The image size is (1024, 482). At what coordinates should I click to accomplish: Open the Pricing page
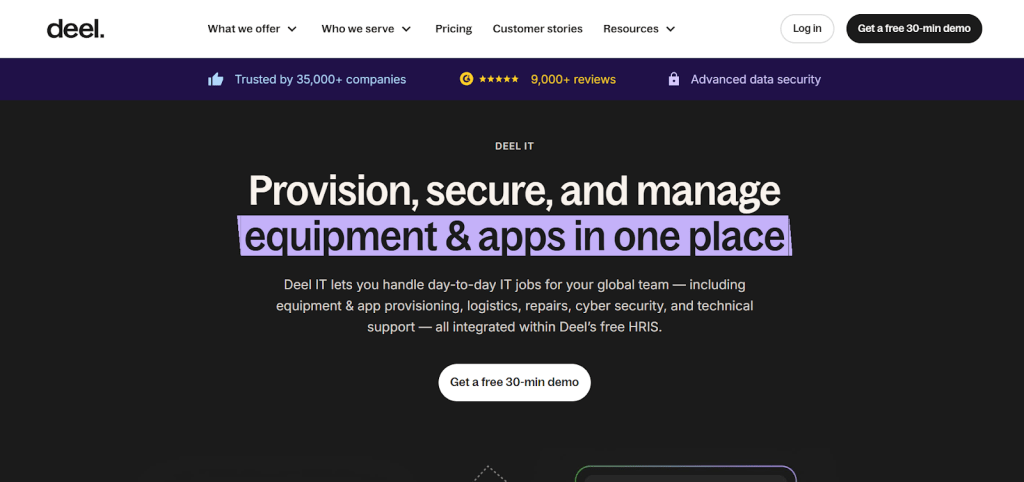coord(453,29)
